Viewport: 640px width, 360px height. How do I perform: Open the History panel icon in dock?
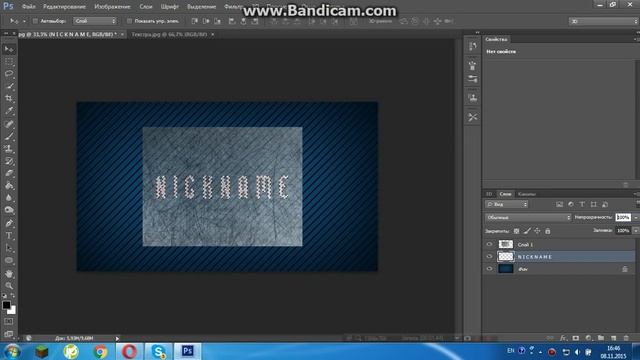click(x=473, y=46)
